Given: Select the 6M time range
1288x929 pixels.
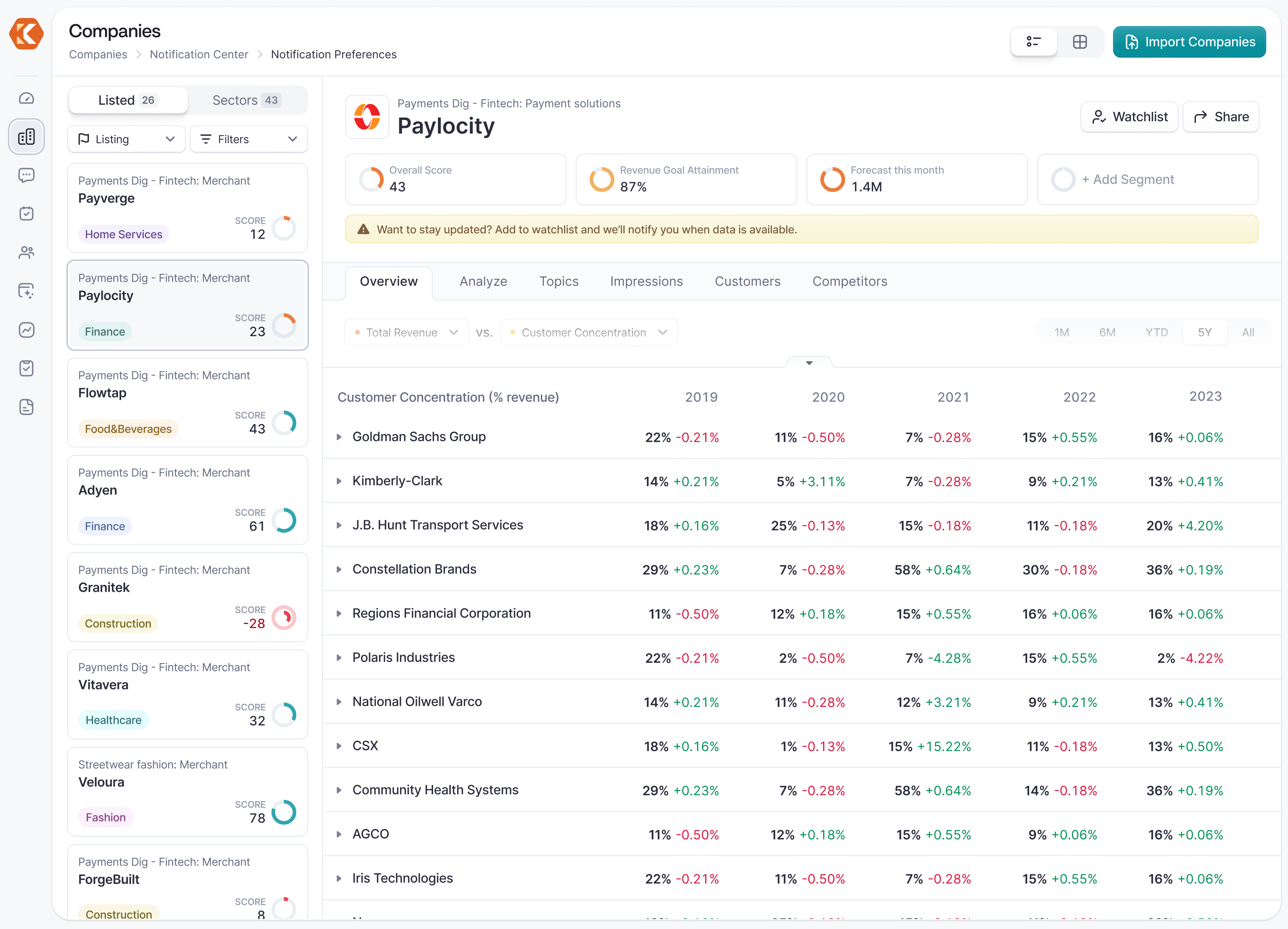Looking at the screenshot, I should (1107, 332).
